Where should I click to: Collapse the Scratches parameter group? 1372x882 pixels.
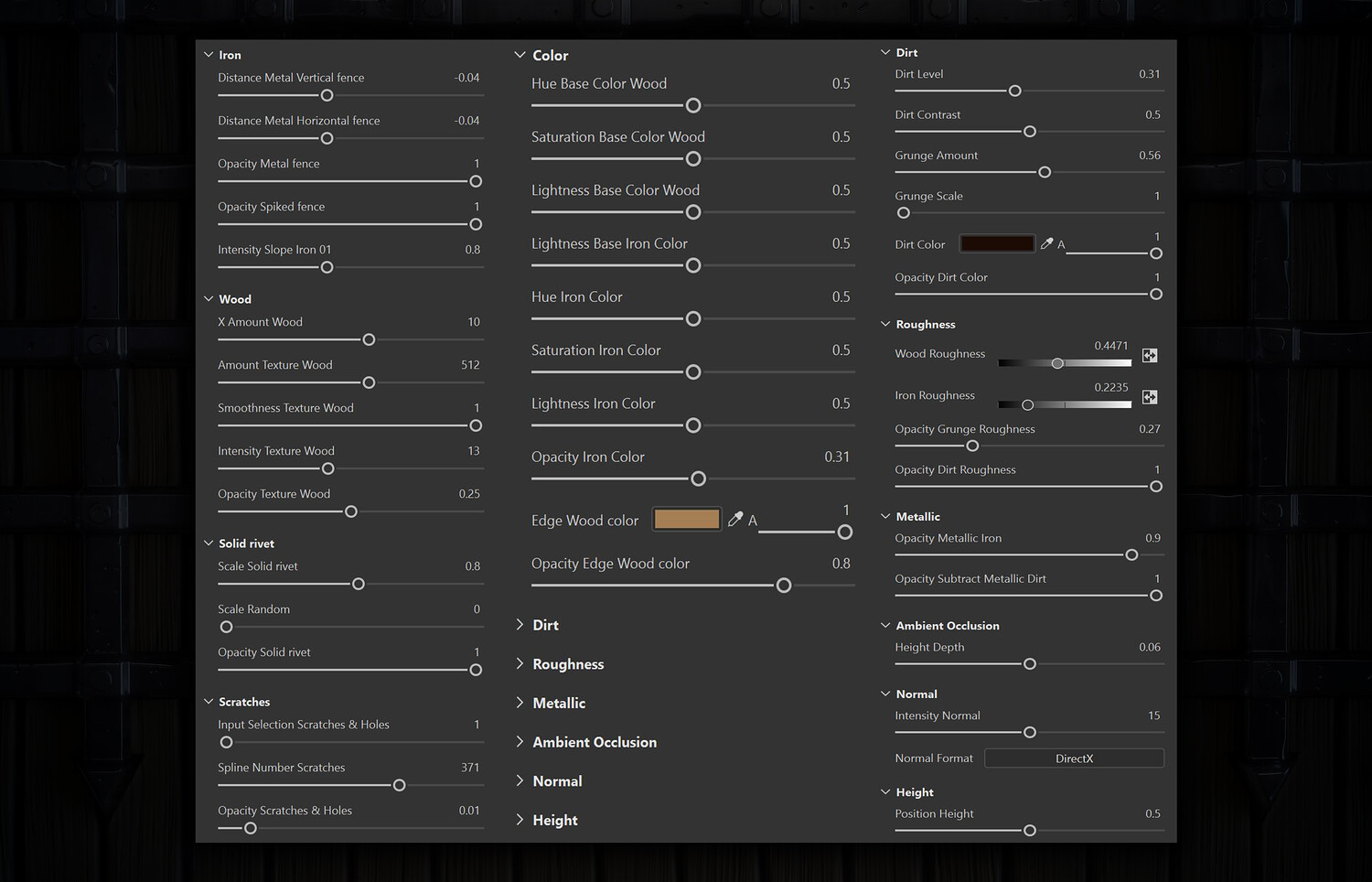(209, 702)
